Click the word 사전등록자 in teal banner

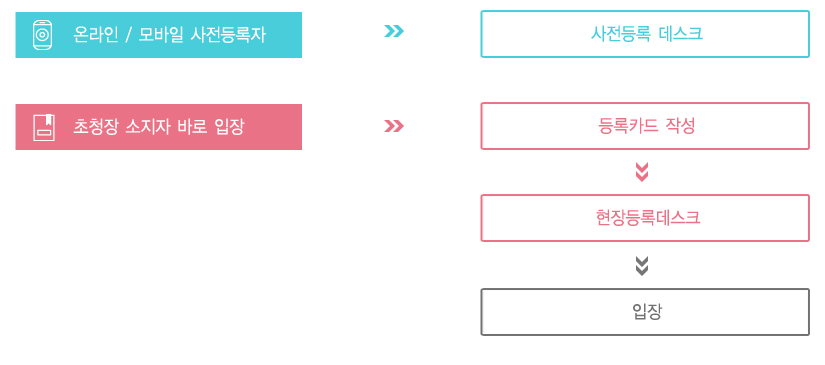pos(227,35)
